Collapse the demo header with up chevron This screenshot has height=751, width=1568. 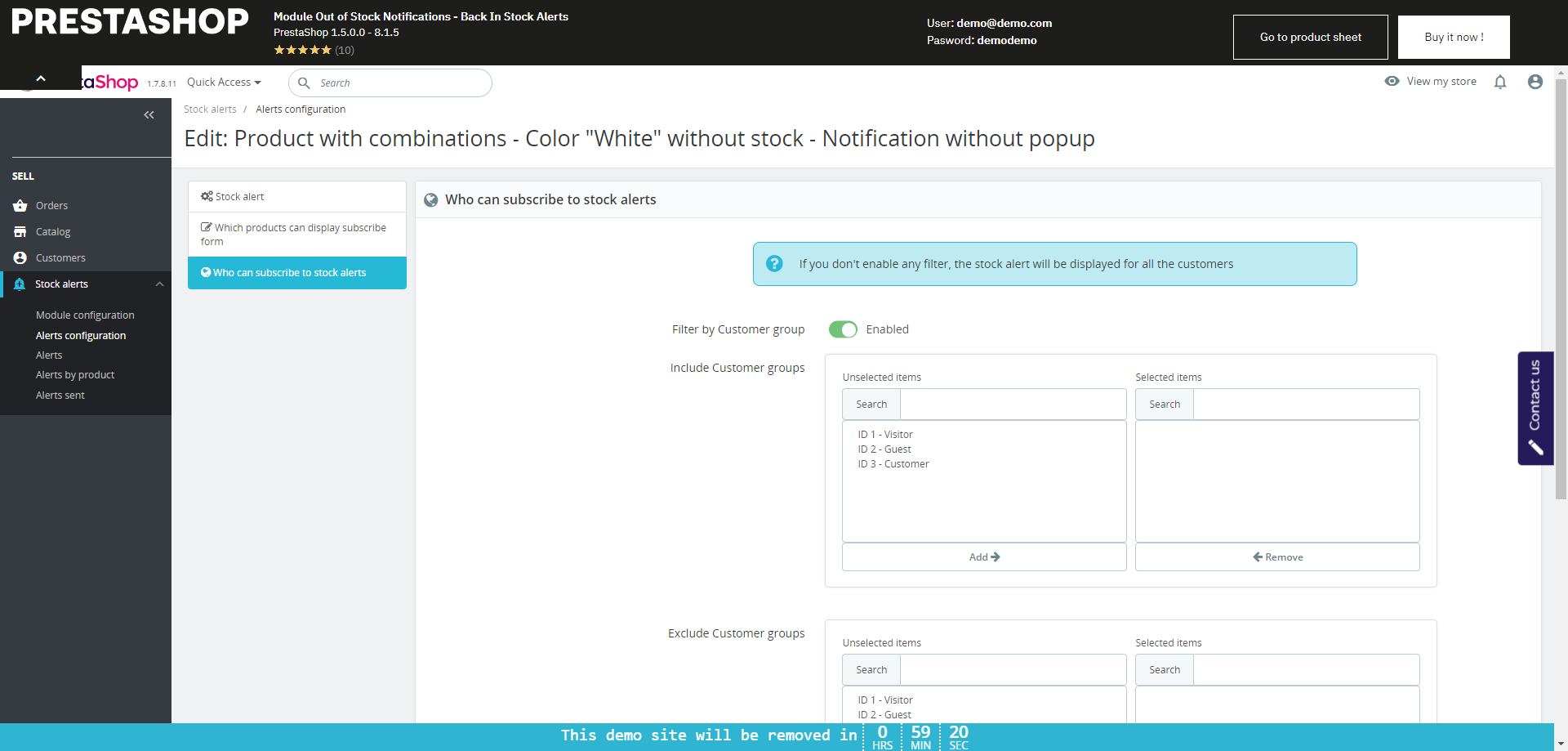(x=41, y=78)
